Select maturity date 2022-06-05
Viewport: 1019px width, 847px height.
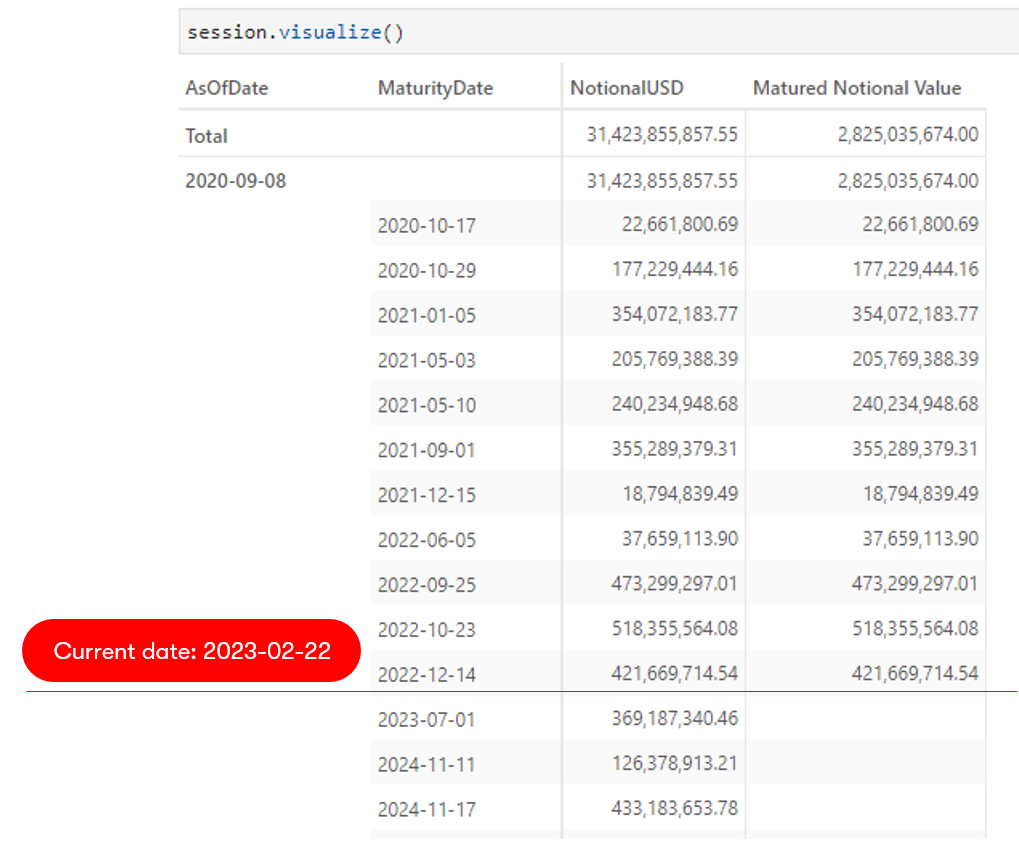[427, 540]
